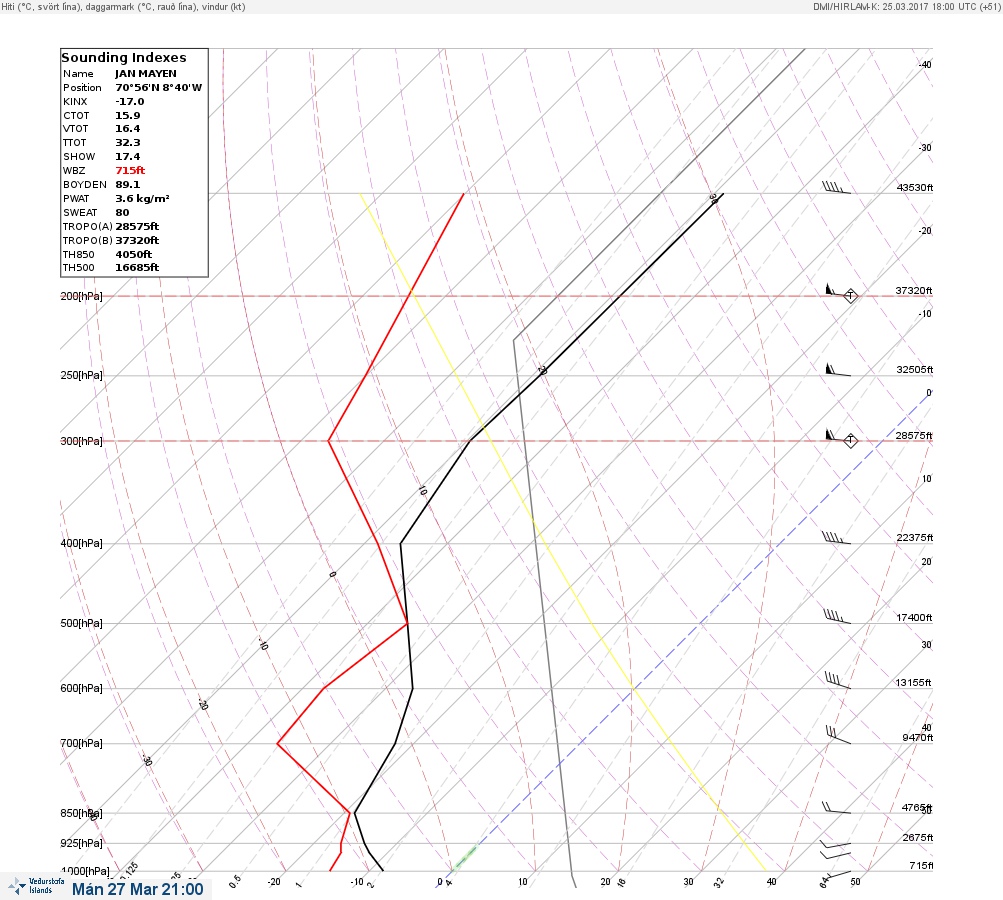Click the 13155ft height label
This screenshot has width=1003, height=900.
click(913, 683)
